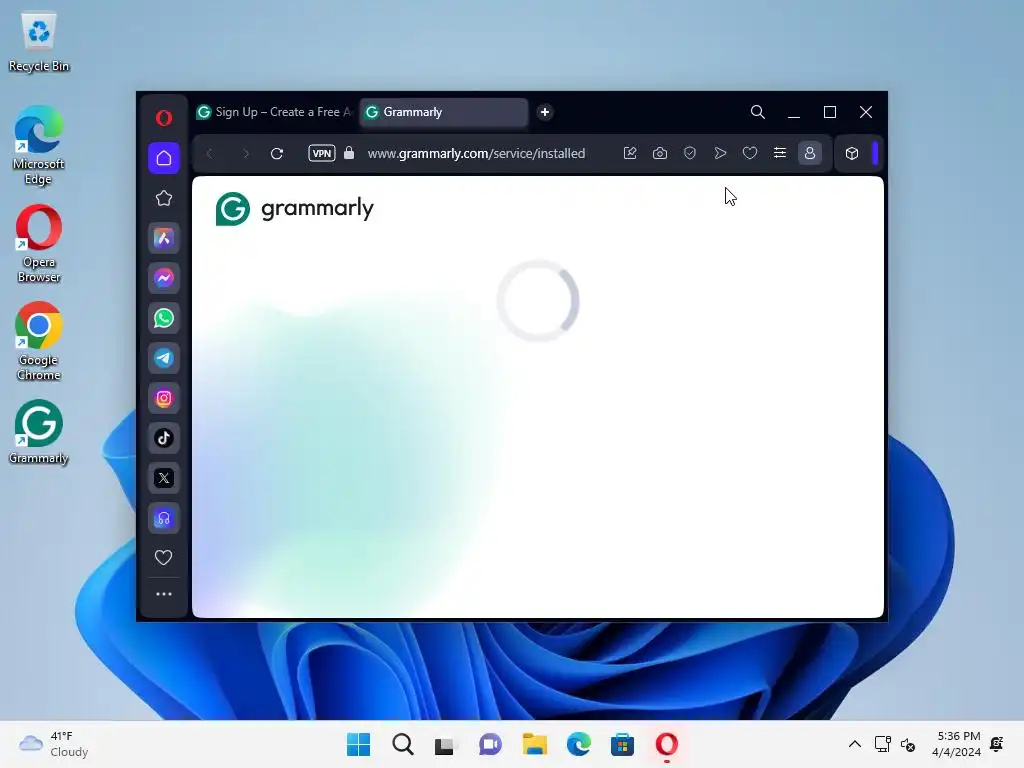Open the profile account icon
The width and height of the screenshot is (1024, 768).
point(810,153)
